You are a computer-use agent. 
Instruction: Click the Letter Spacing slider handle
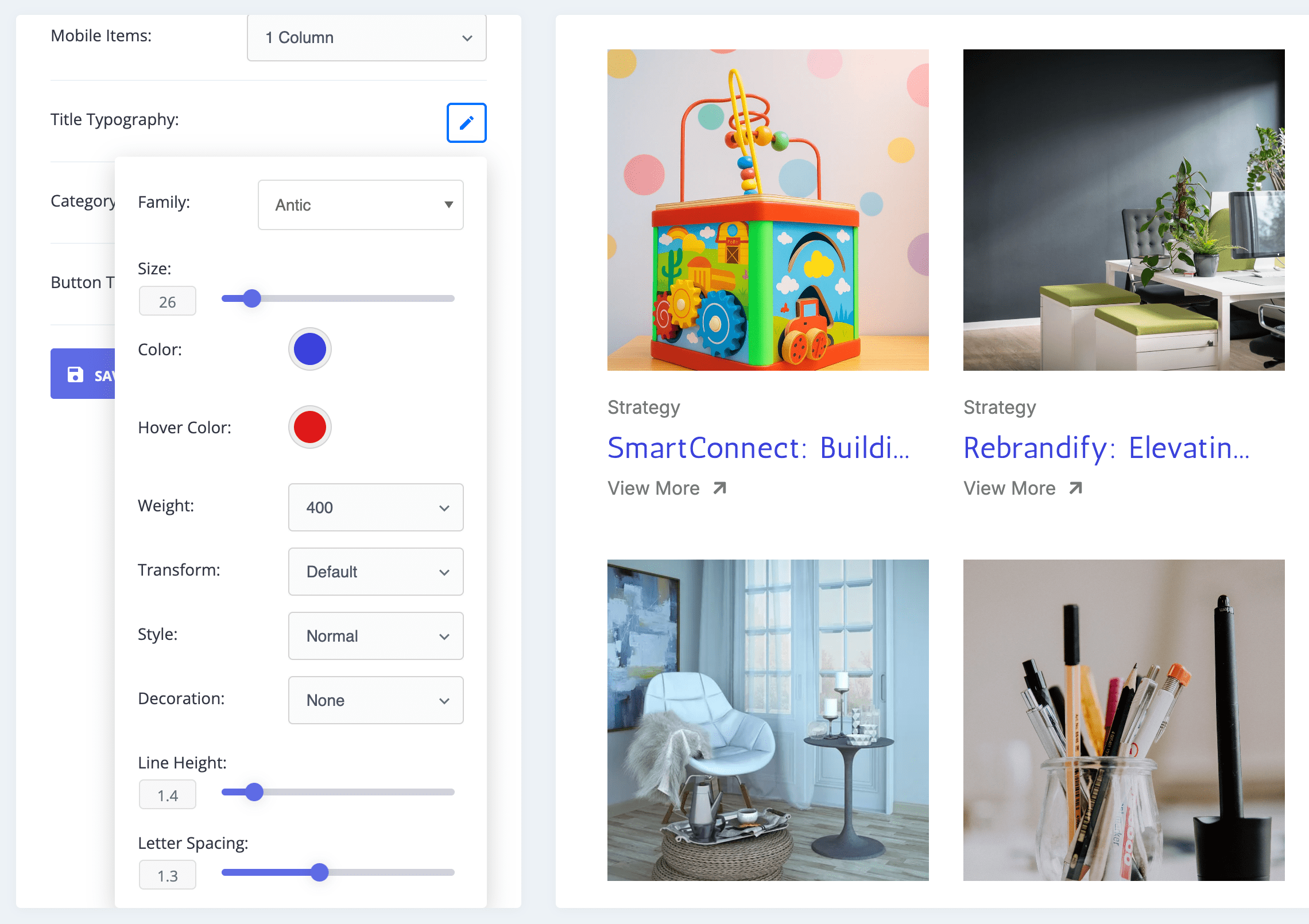319,872
